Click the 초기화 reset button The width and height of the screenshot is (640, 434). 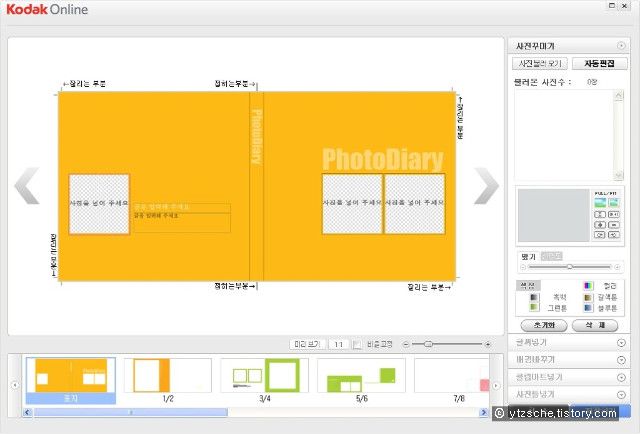[544, 325]
